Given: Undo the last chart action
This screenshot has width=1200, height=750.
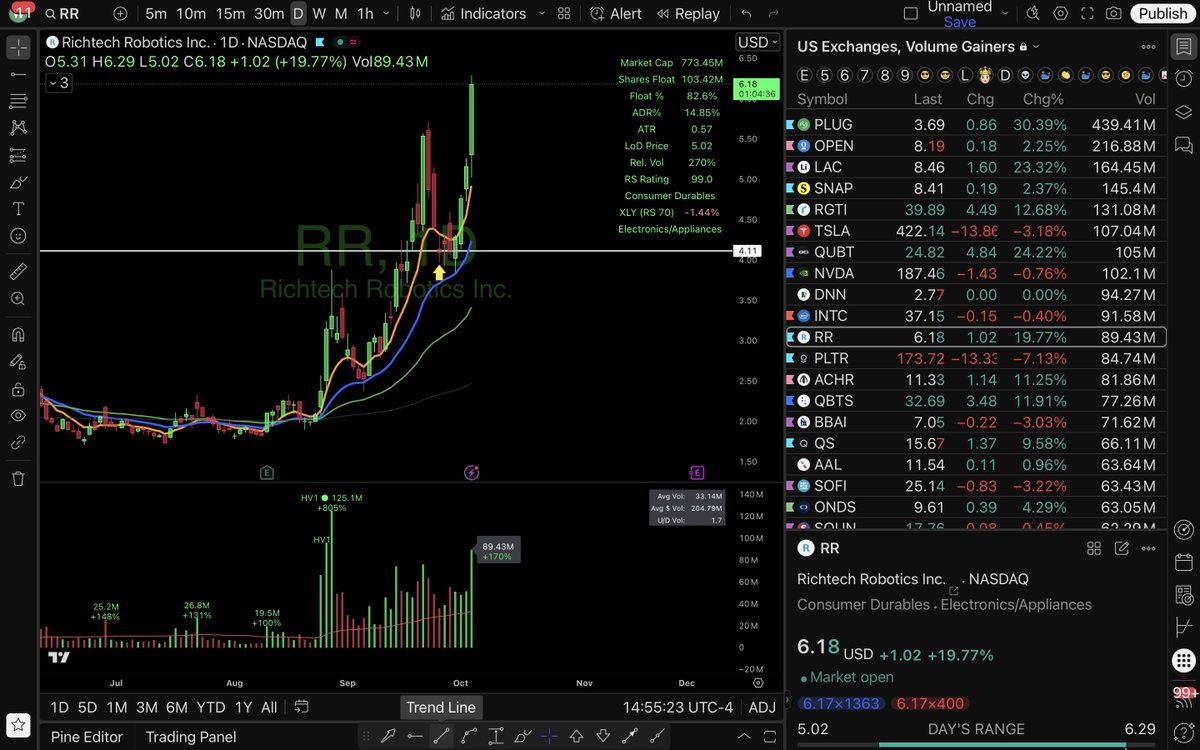Looking at the screenshot, I should point(746,14).
